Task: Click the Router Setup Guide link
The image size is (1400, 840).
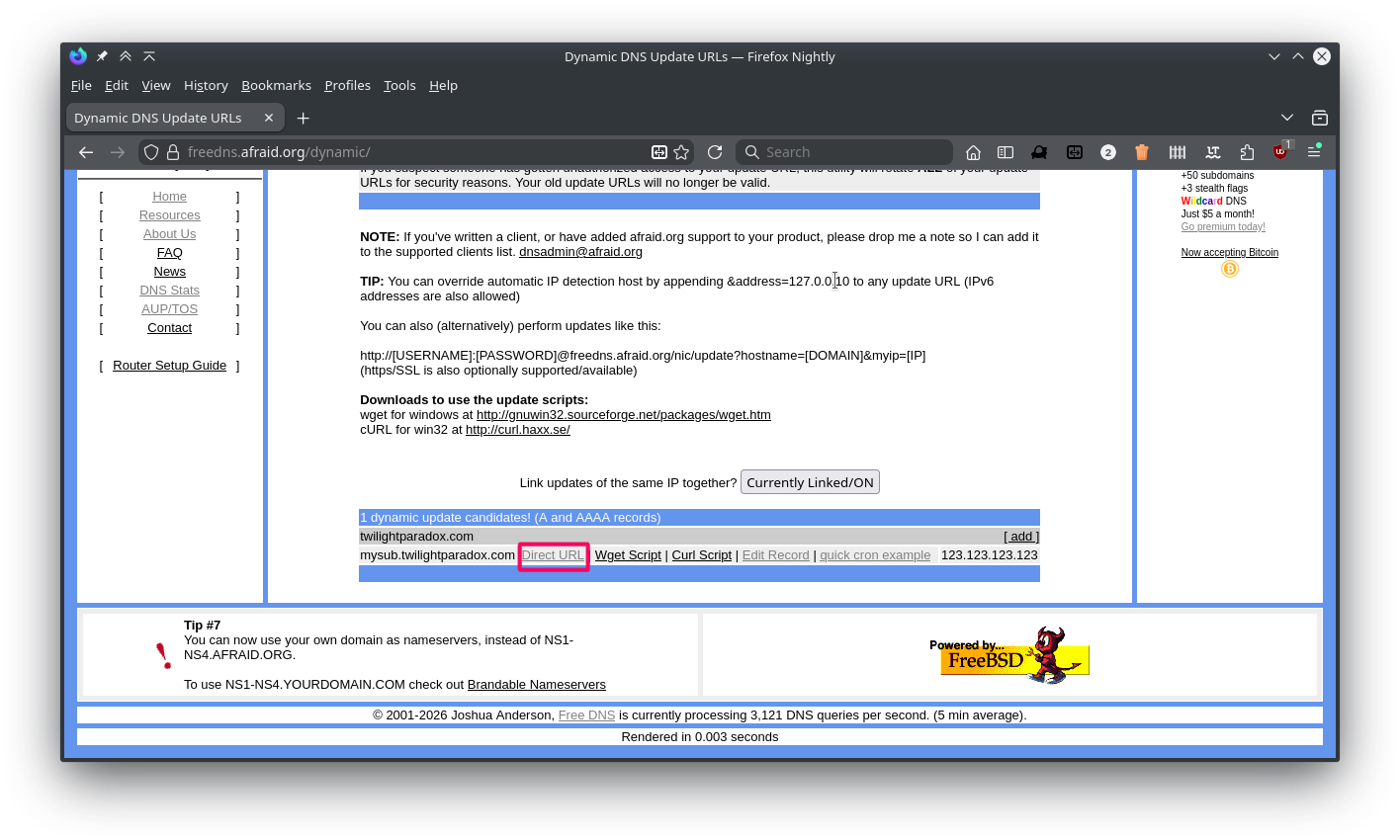Action: 169,366
